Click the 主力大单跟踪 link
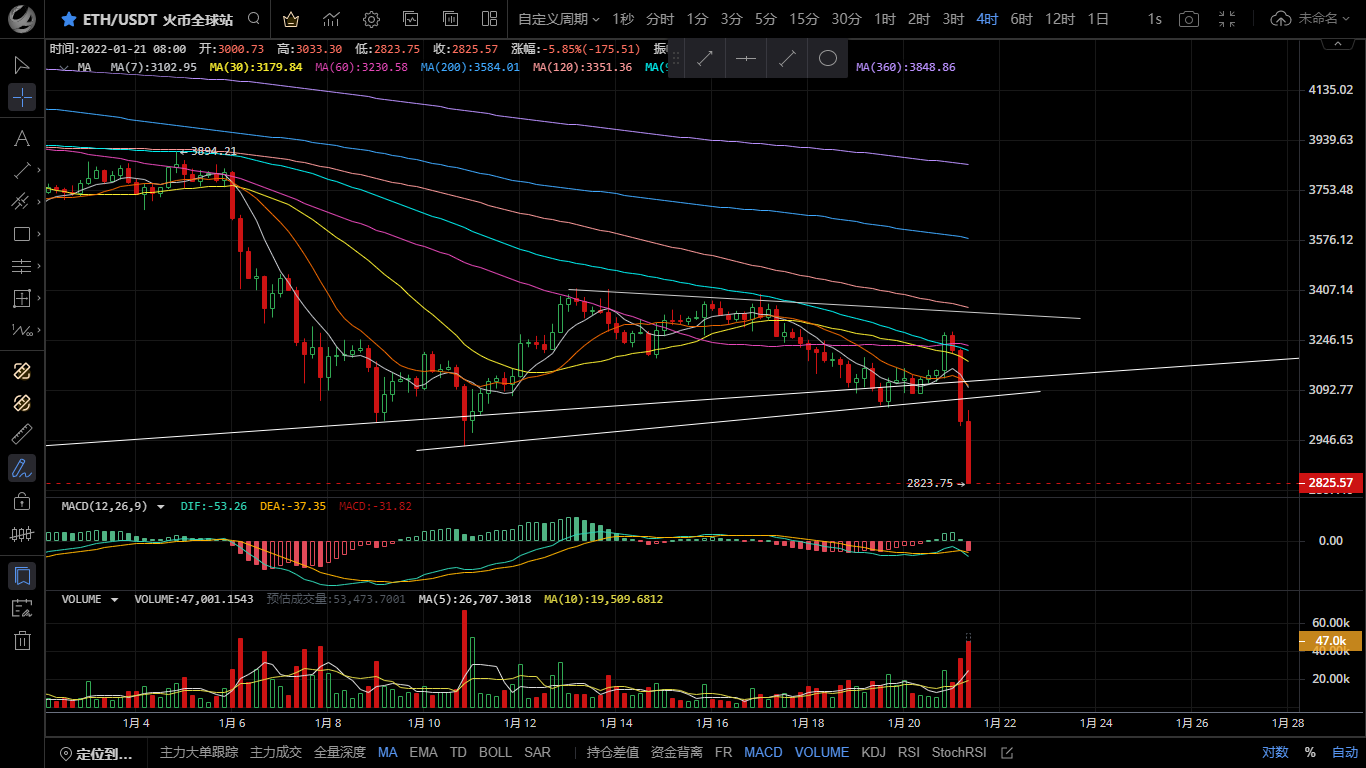Screen dimensions: 1366x768 199,752
